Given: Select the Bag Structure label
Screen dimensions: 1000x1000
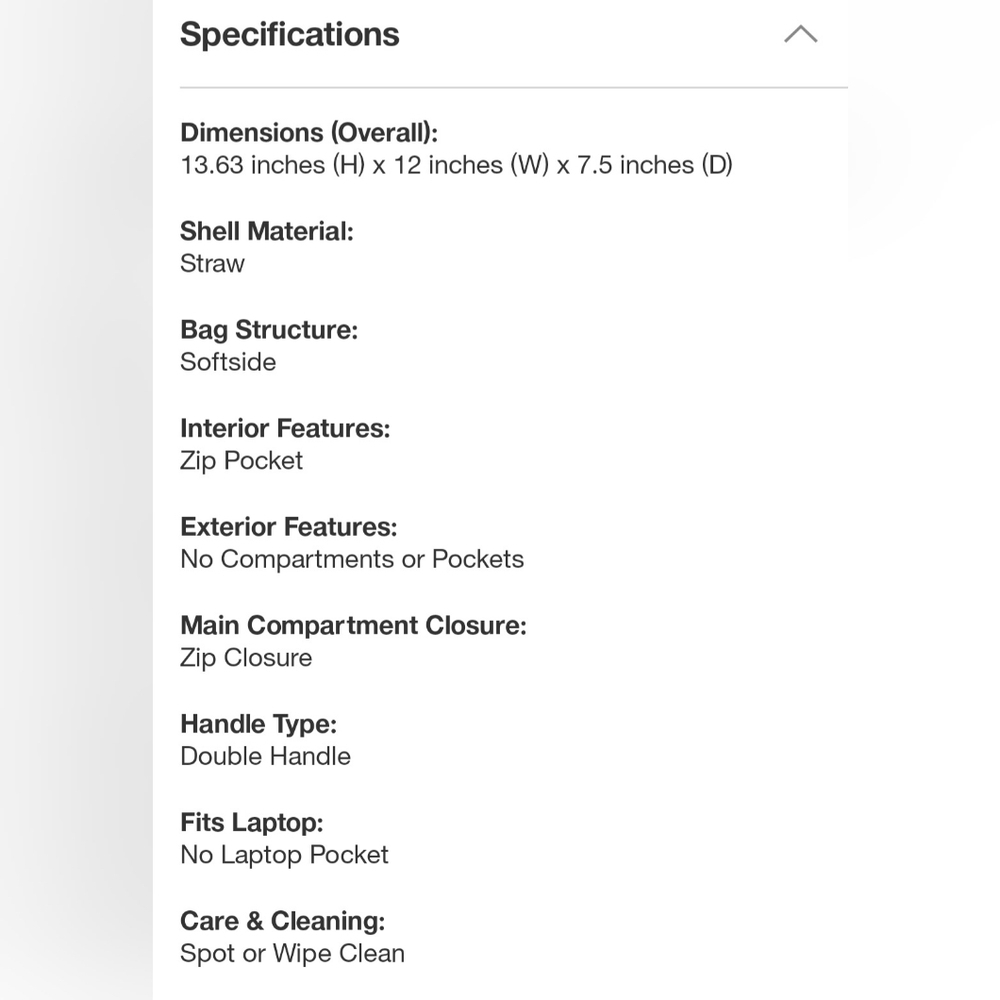Looking at the screenshot, I should 269,330.
